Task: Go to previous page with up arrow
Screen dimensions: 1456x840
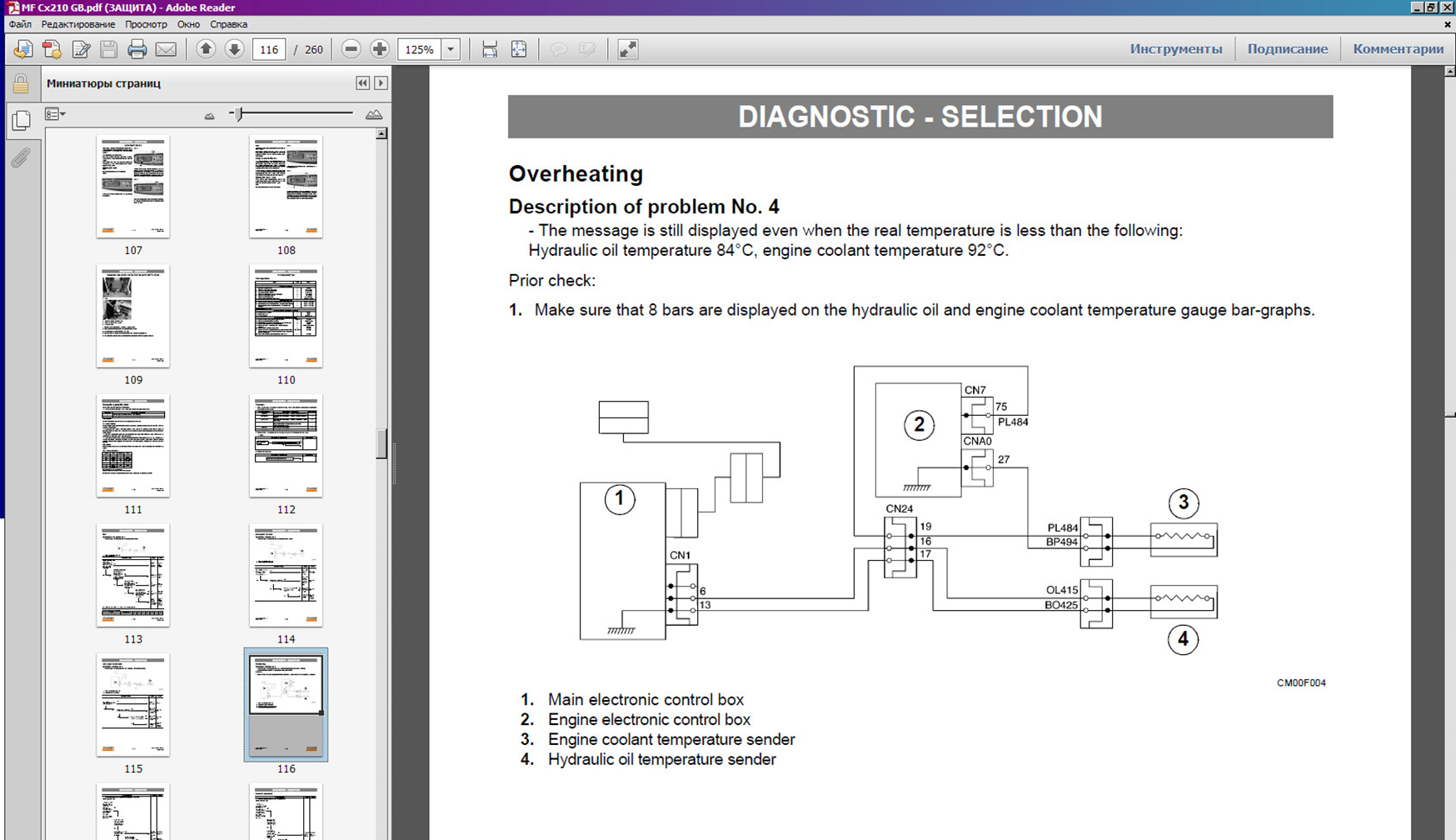Action: coord(206,49)
